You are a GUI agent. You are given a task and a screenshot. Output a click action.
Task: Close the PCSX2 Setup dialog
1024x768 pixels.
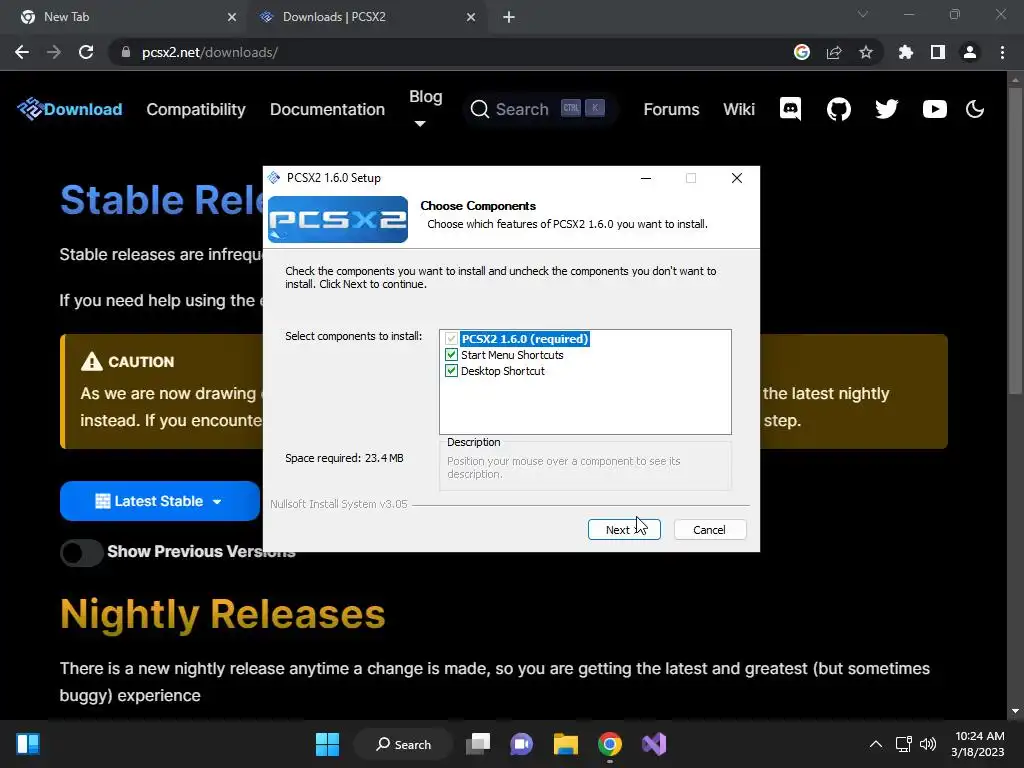(737, 178)
